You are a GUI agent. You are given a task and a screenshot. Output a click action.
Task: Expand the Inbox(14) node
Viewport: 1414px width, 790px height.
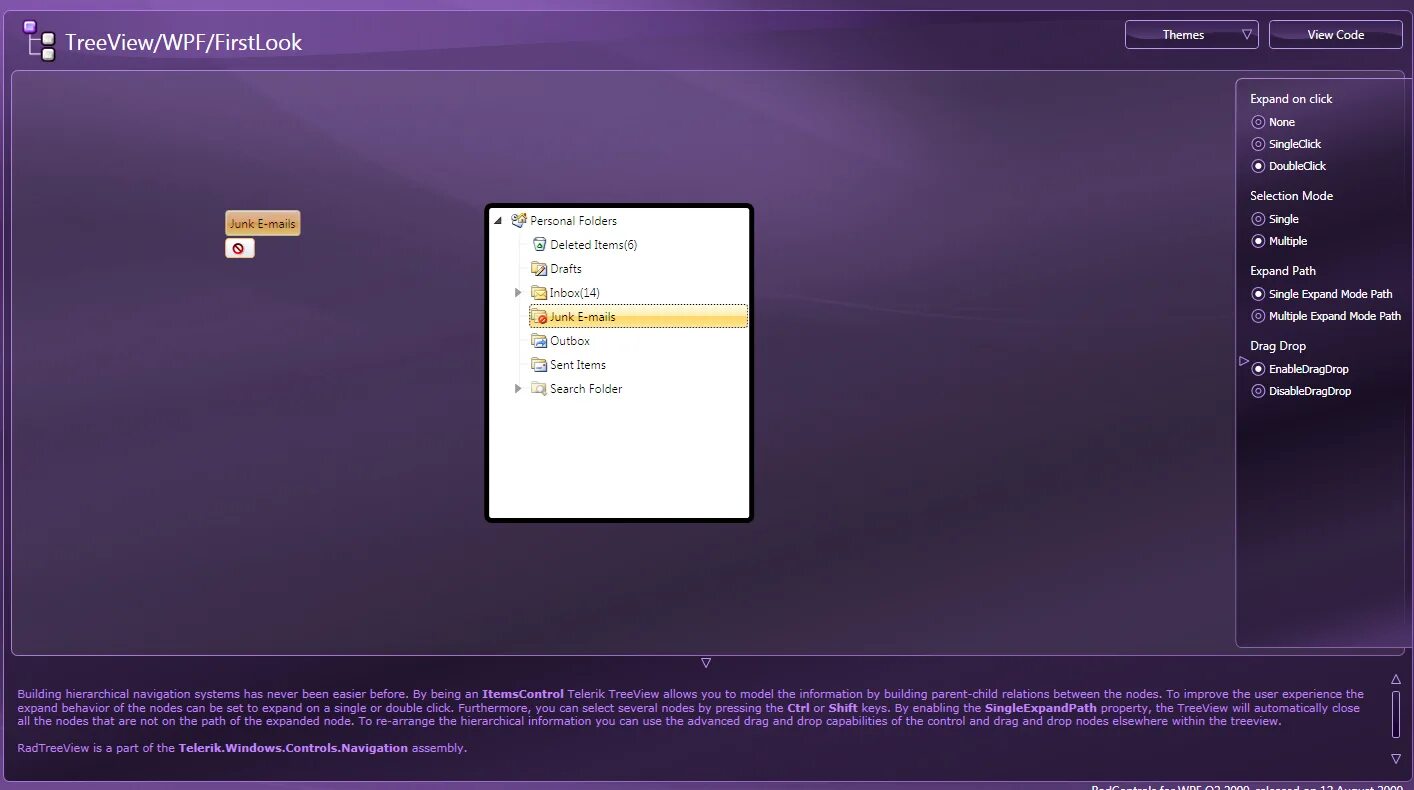click(518, 292)
